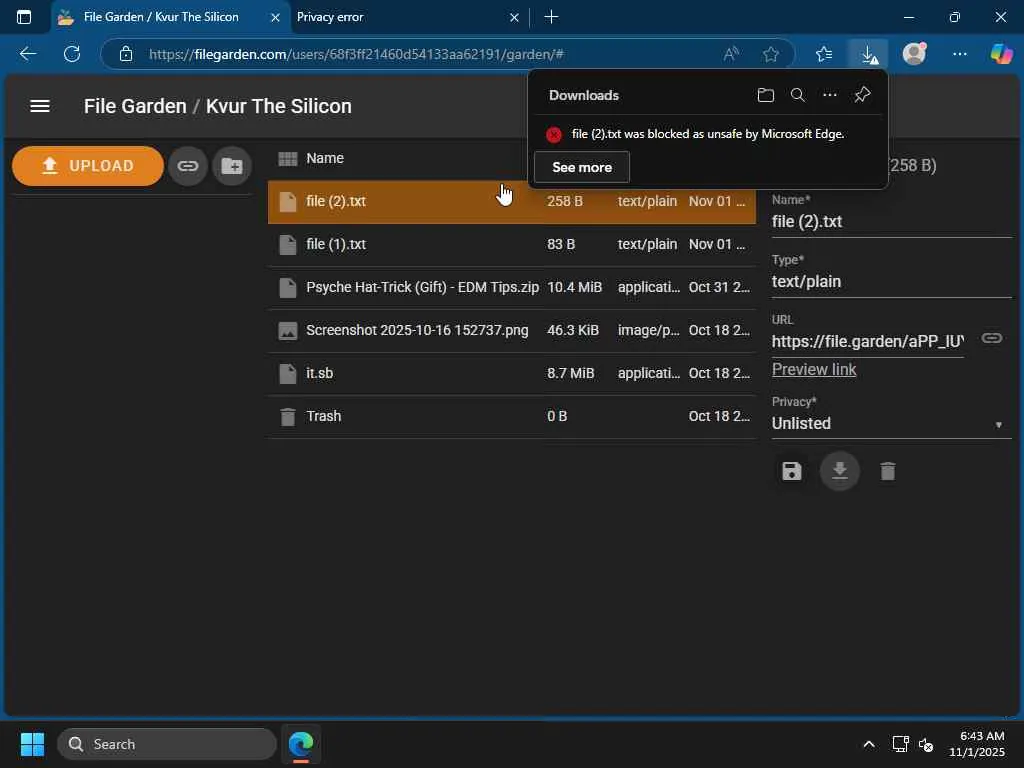Screen dimensions: 1024x768
Task: Select the file (1).txt row
Action: (511, 244)
